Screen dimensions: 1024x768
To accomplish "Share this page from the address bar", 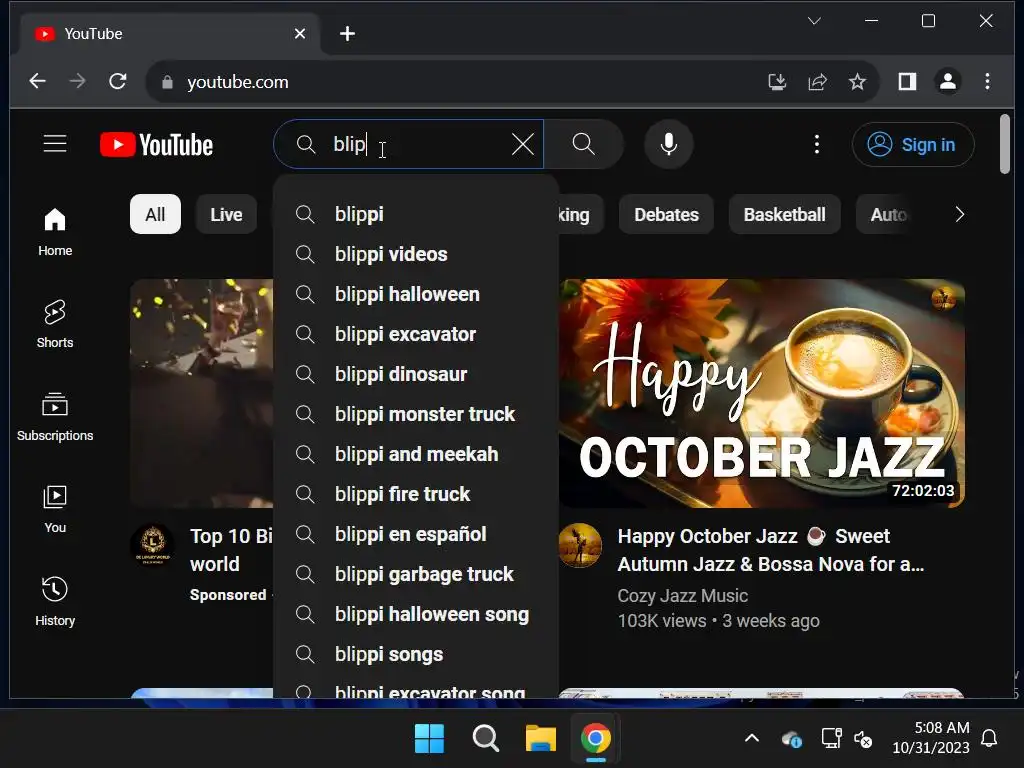I will click(817, 82).
